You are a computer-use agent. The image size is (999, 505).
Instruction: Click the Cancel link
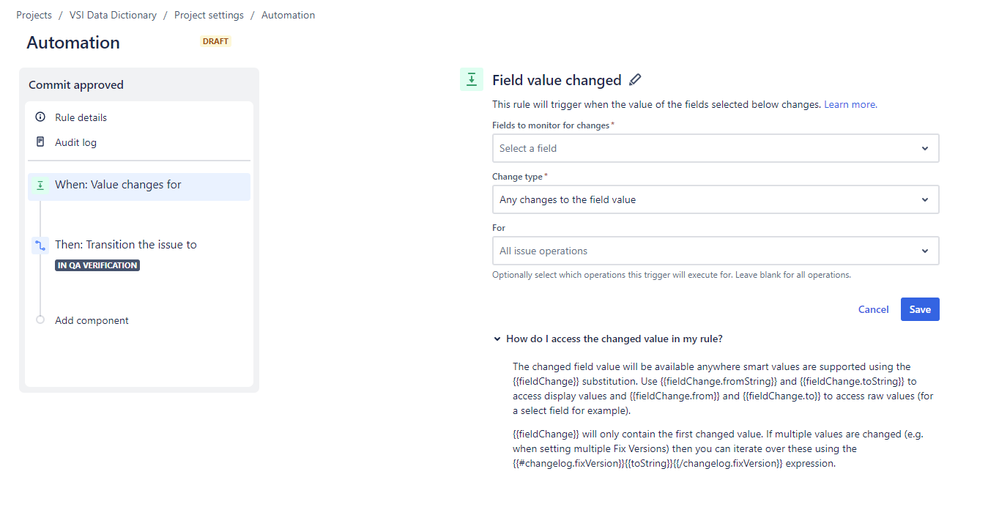(x=873, y=309)
